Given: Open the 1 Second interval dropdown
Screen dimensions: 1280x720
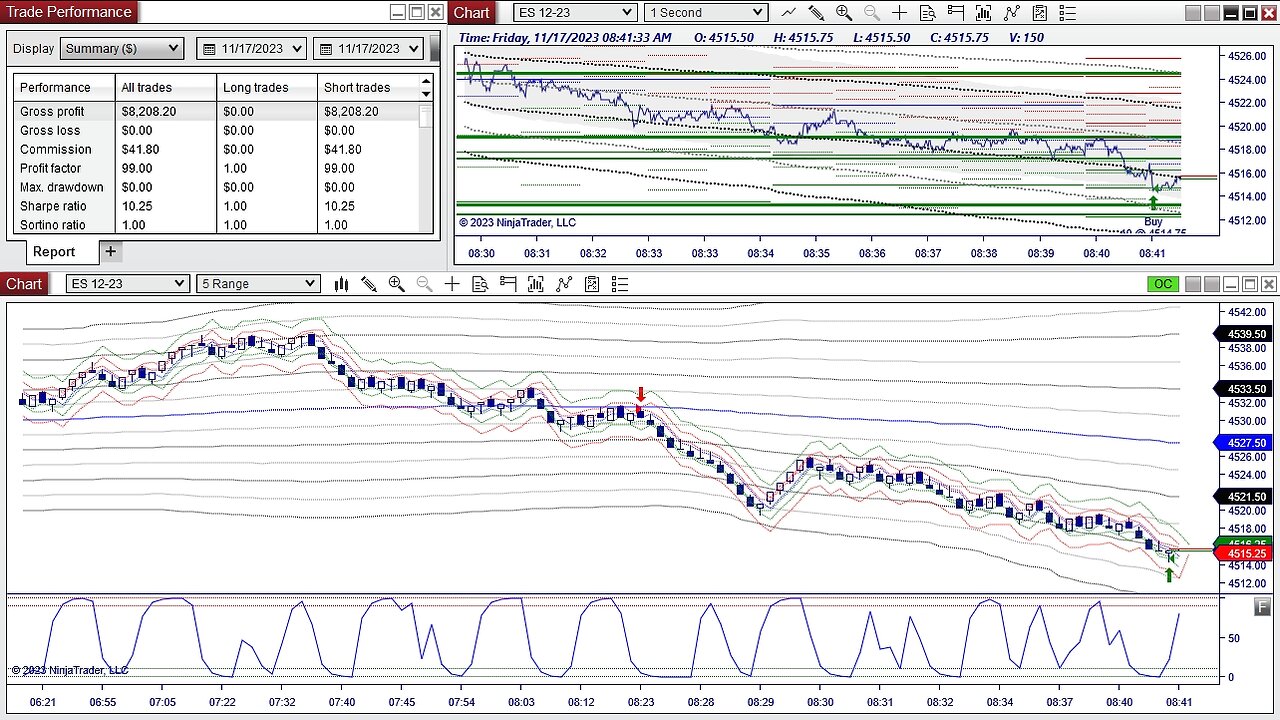Looking at the screenshot, I should [705, 13].
